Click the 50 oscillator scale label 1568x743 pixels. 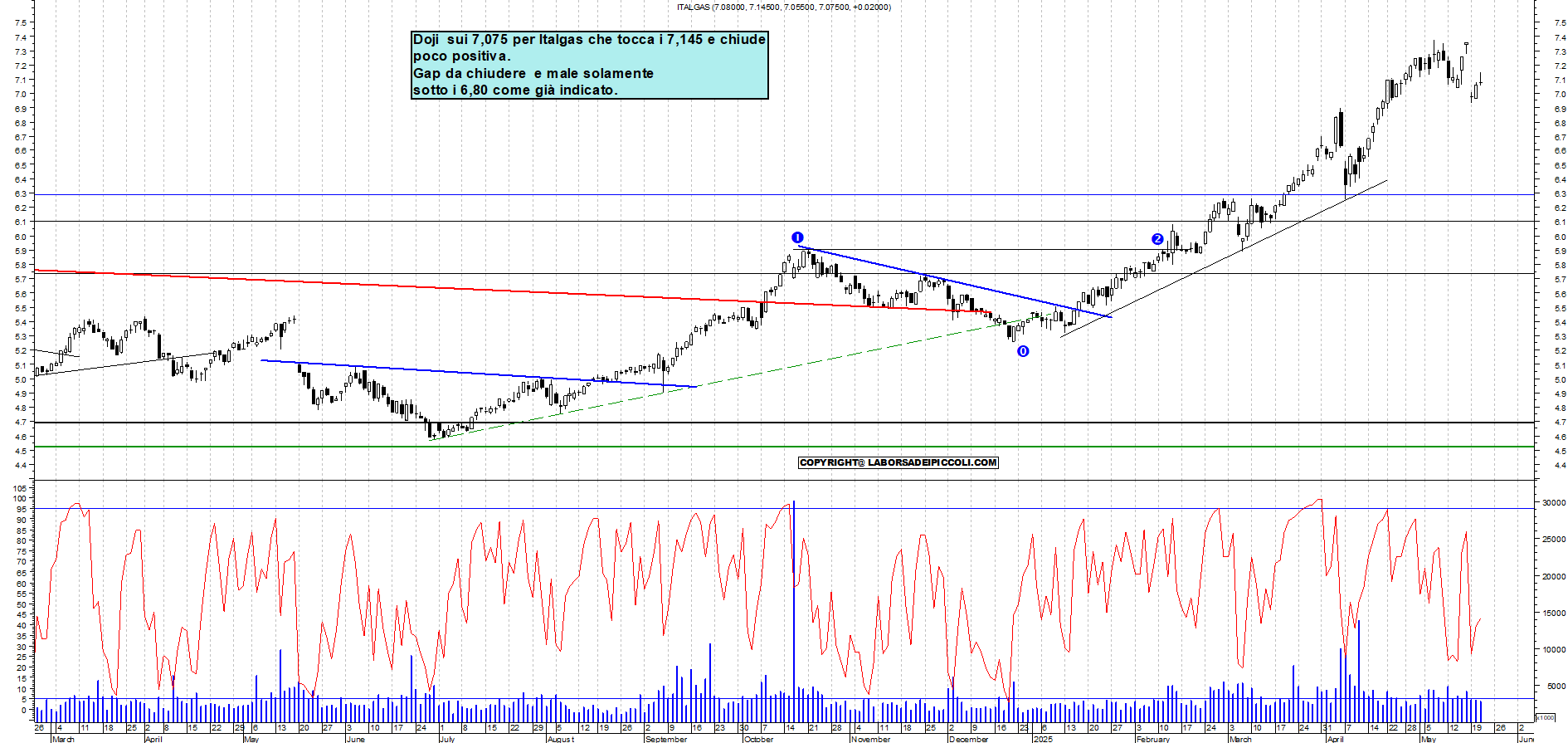[x=22, y=605]
